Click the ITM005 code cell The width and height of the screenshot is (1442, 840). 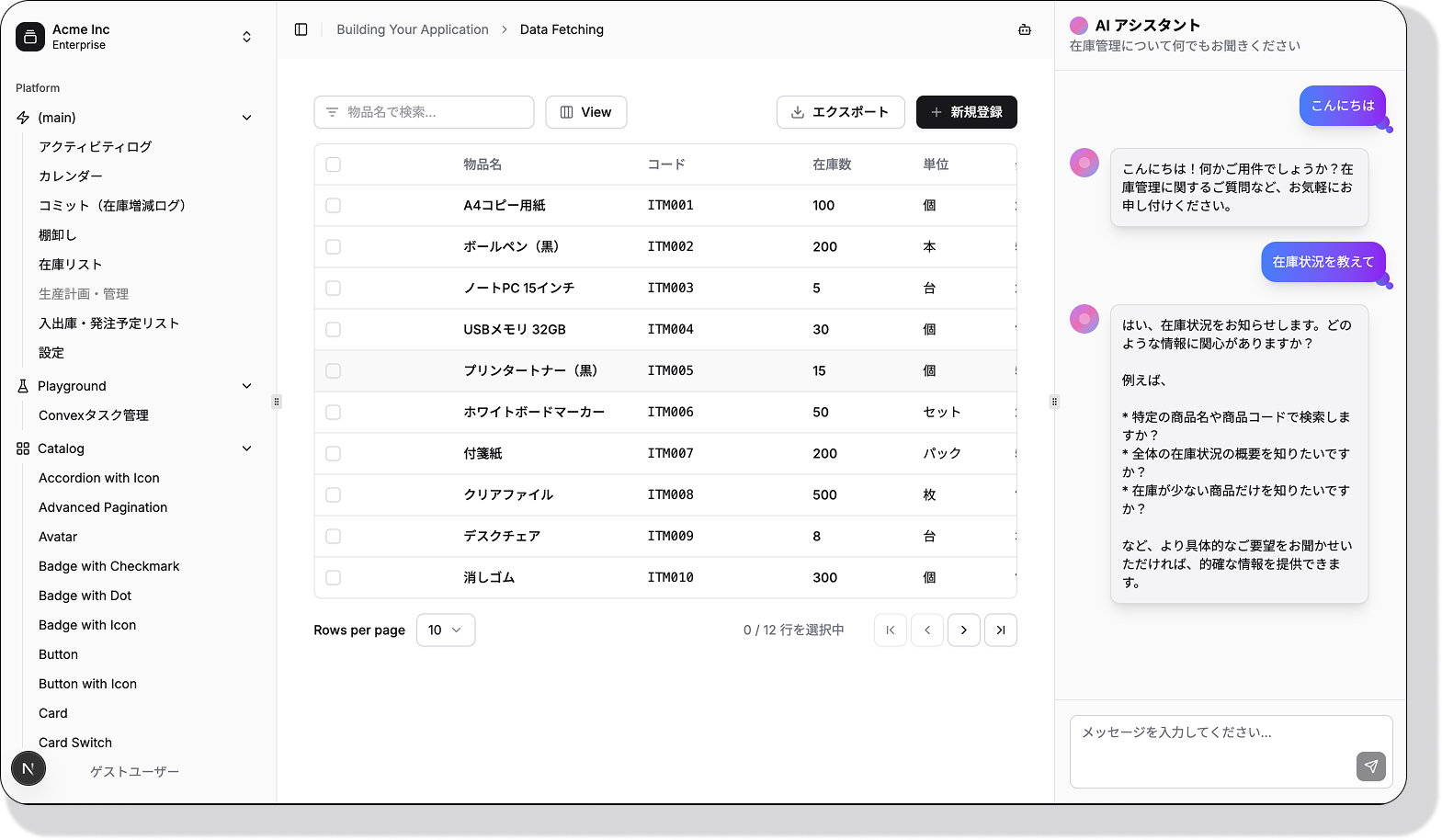670,371
